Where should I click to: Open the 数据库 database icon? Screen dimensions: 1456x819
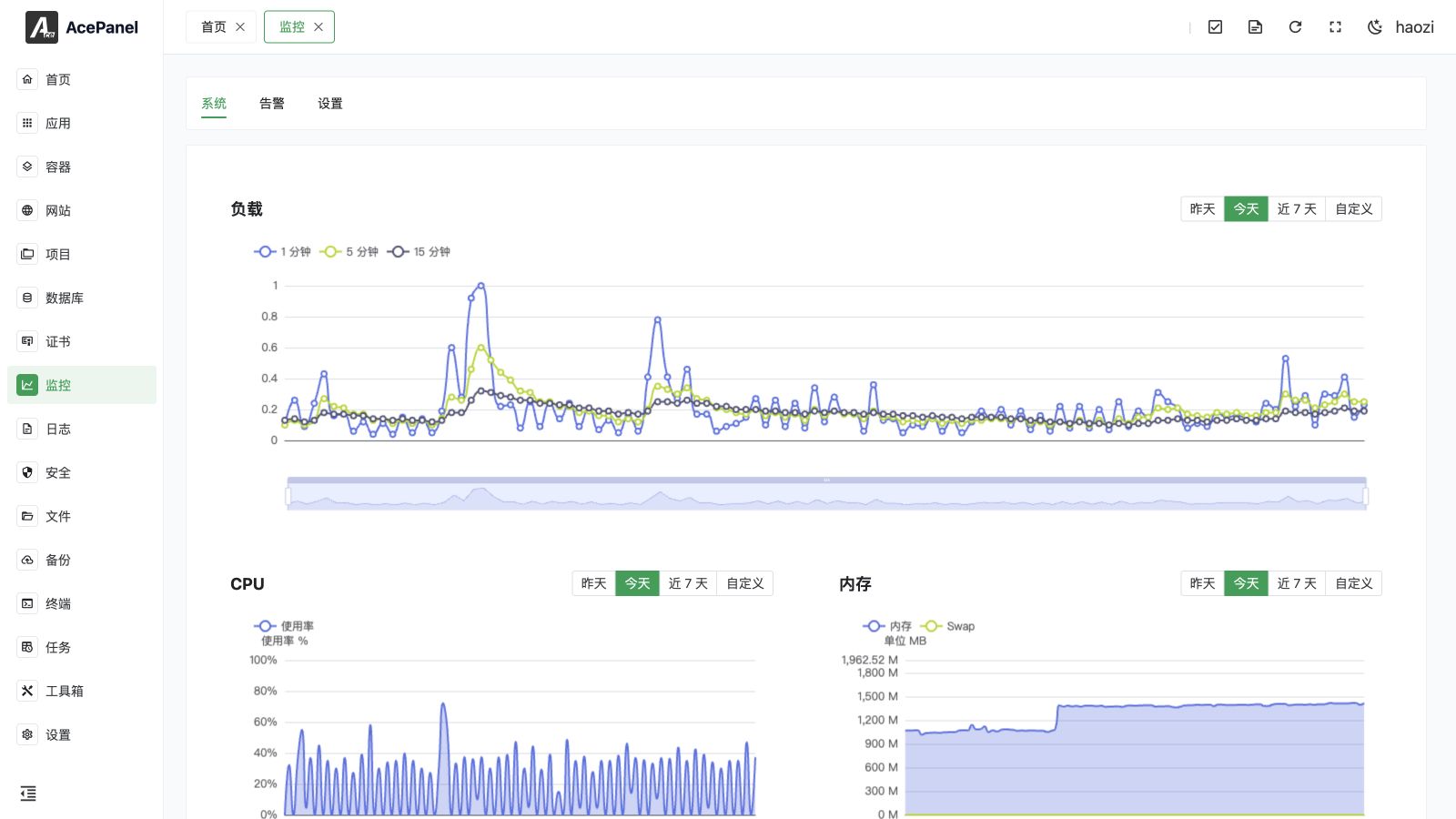point(27,298)
